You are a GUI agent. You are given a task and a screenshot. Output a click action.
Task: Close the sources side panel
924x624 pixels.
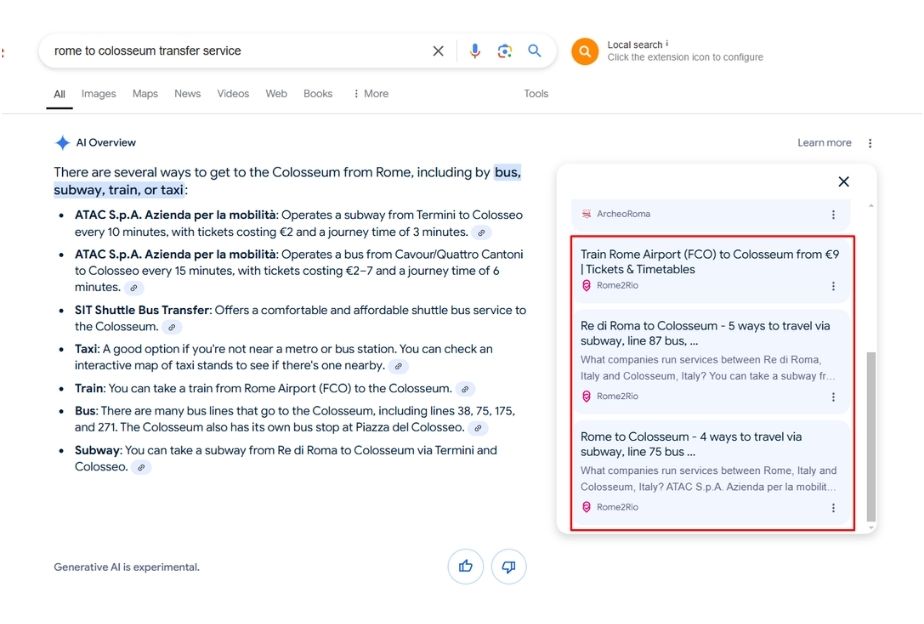click(x=843, y=182)
